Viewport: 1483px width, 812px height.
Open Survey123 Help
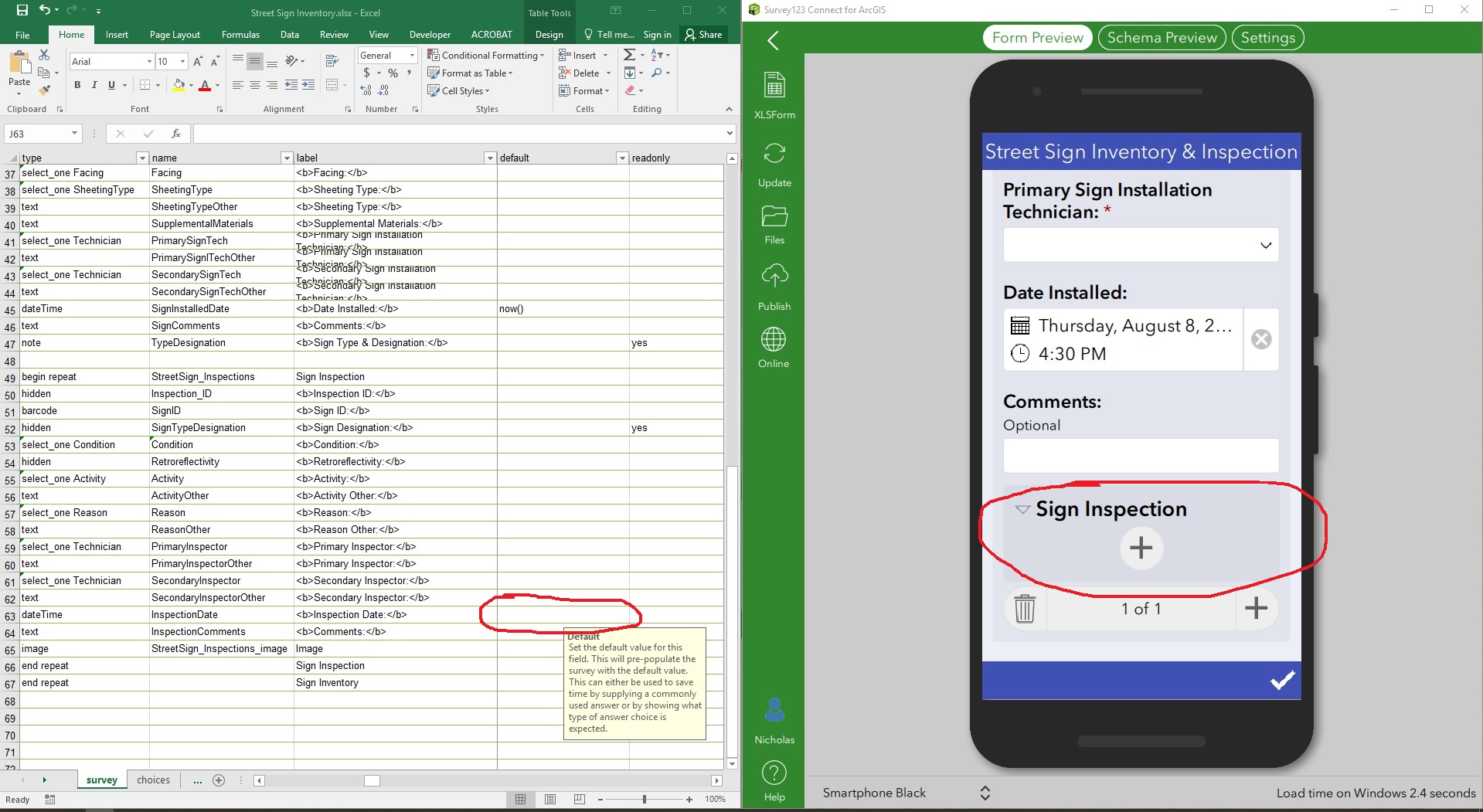(774, 781)
